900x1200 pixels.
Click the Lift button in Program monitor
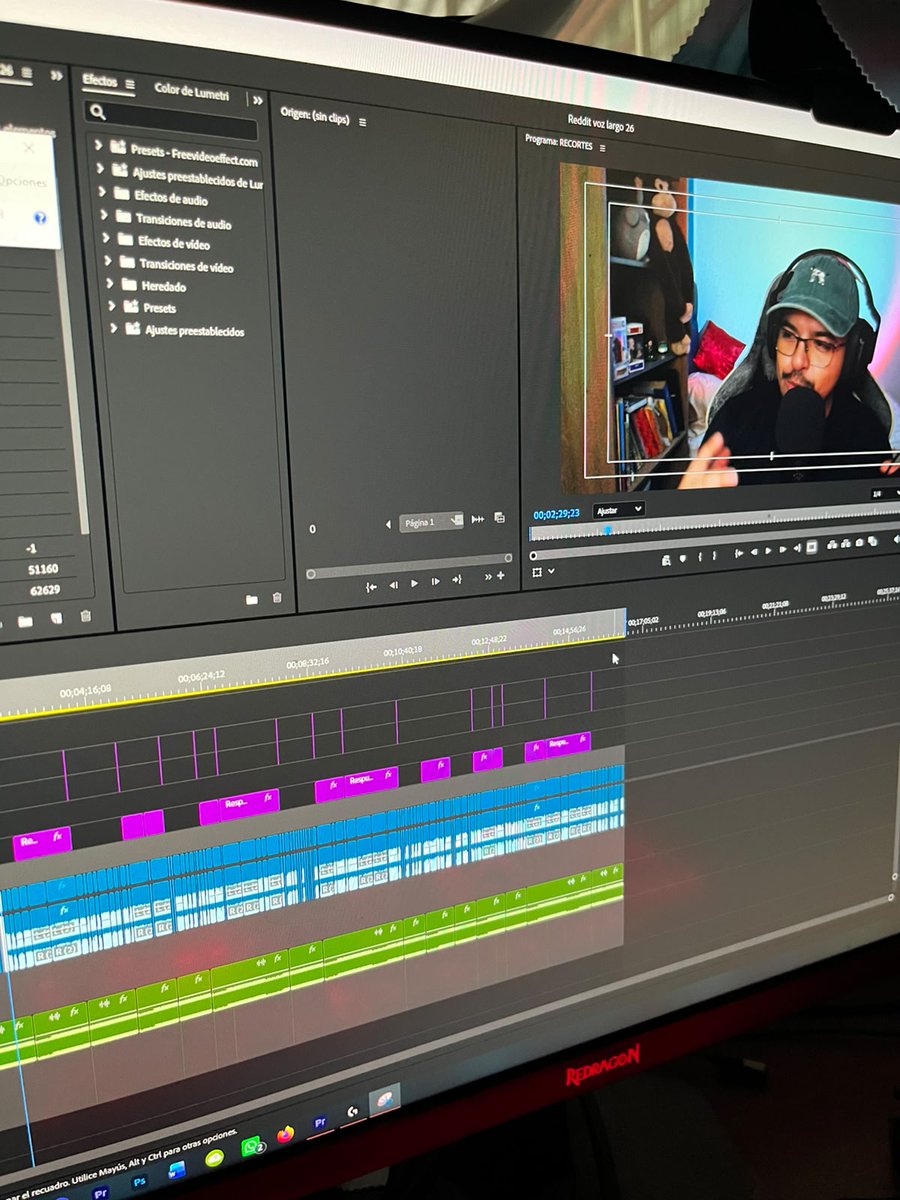pyautogui.click(x=831, y=545)
